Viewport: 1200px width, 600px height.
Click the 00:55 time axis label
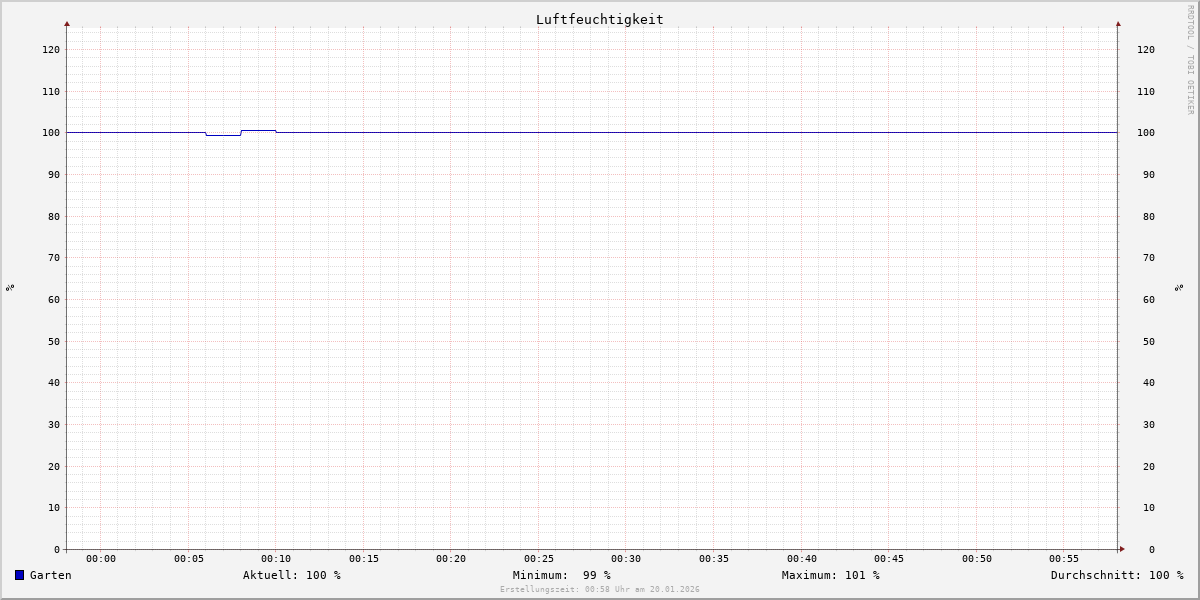pyautogui.click(x=1064, y=559)
